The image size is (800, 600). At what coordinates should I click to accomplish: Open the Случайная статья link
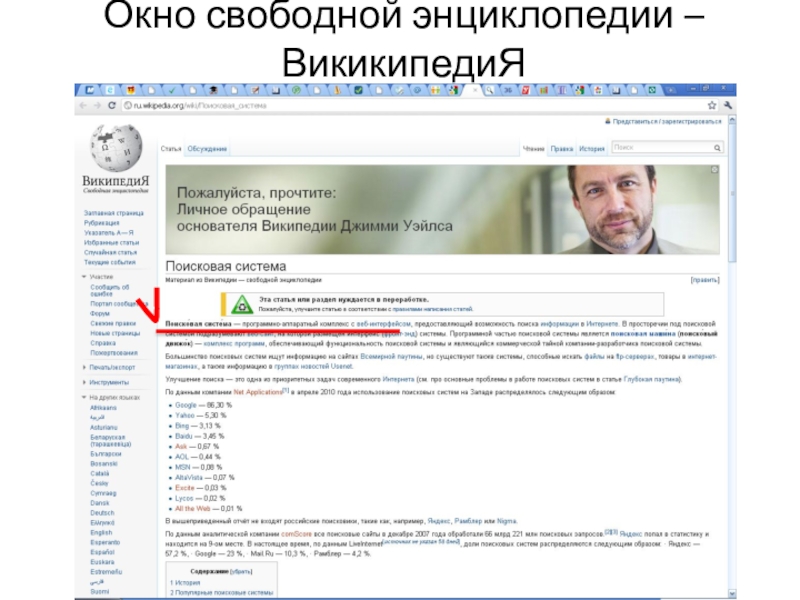tap(110, 253)
